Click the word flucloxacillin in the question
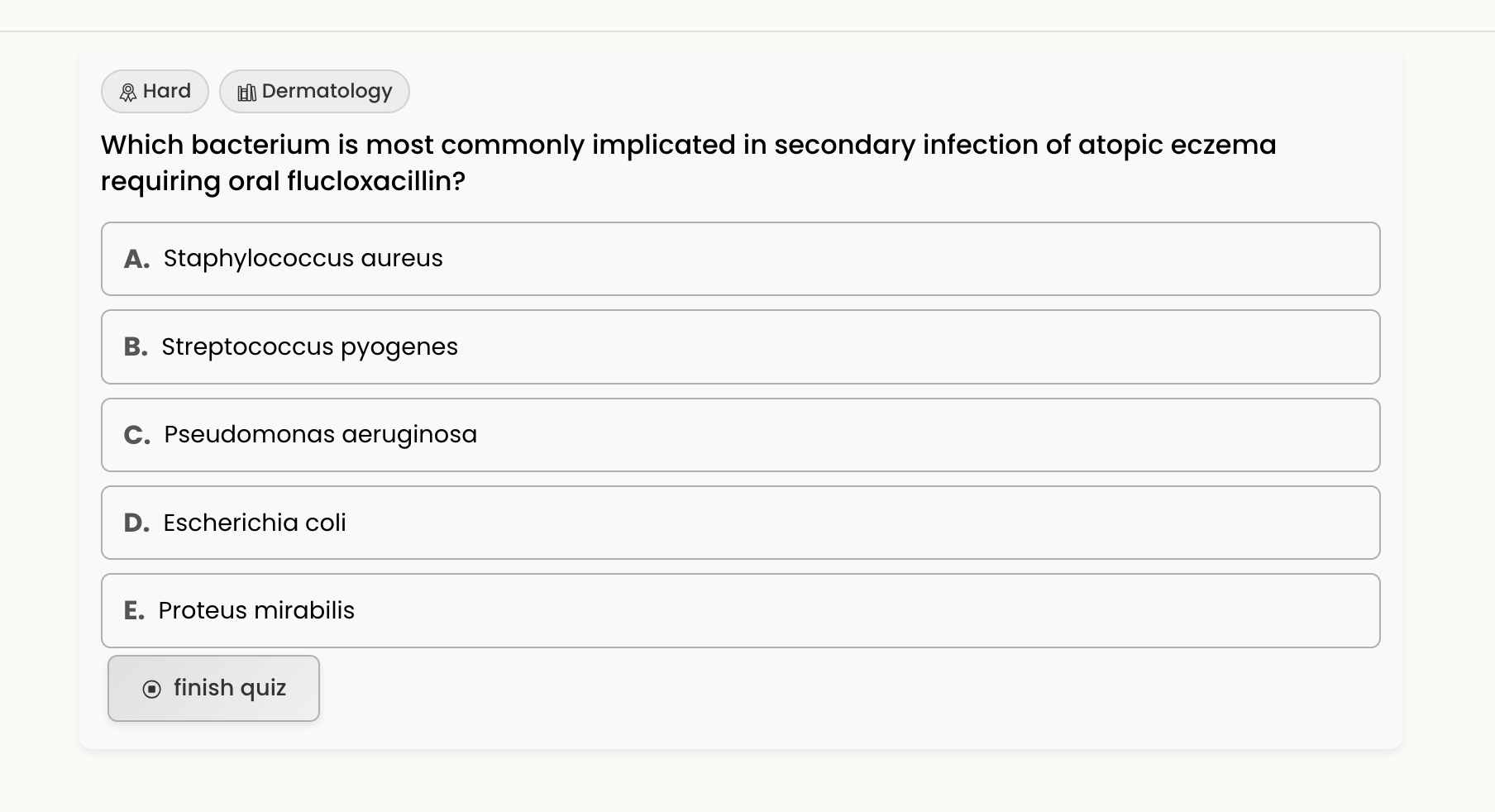 (375, 181)
